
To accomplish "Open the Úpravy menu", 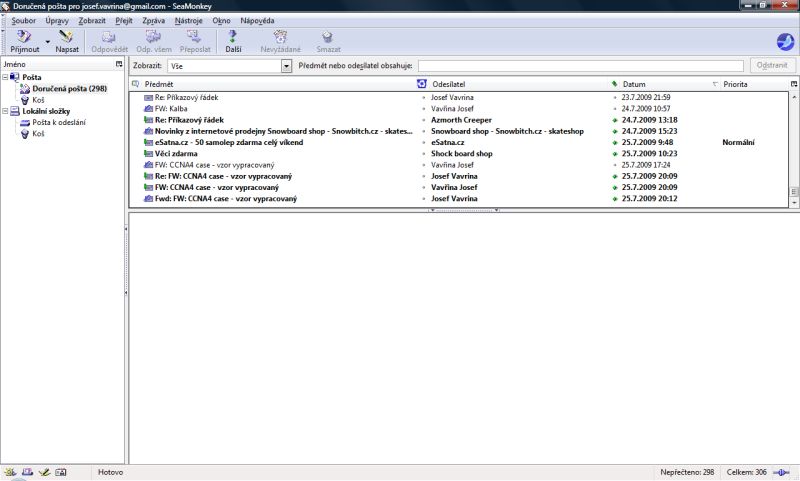I will tap(57, 21).
